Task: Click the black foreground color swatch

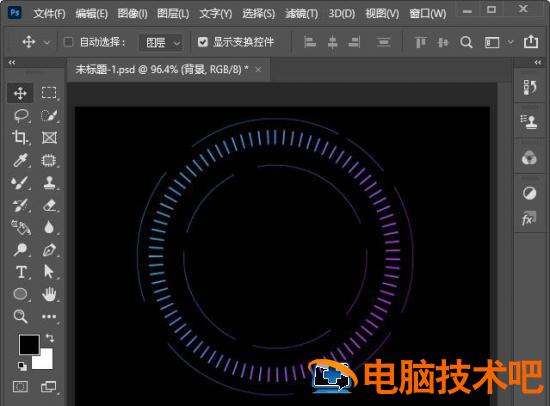Action: (x=29, y=344)
